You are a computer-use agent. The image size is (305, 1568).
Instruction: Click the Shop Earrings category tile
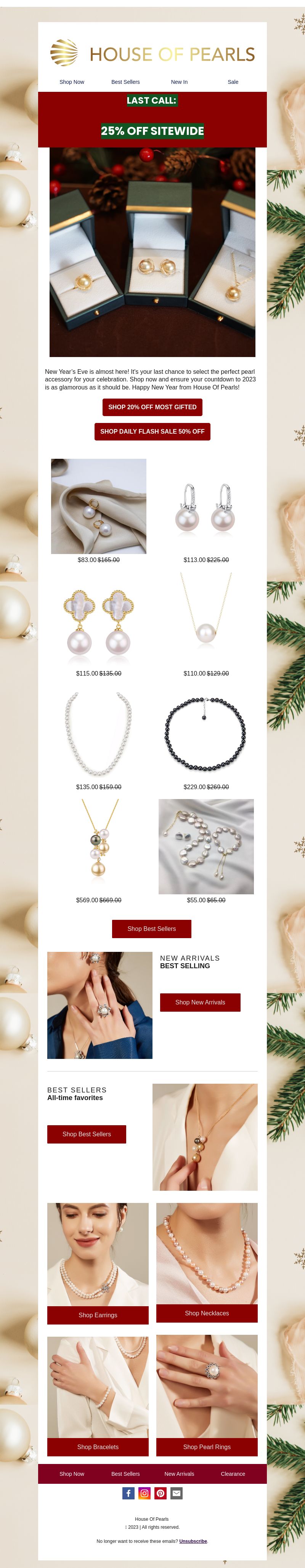coord(98,1315)
